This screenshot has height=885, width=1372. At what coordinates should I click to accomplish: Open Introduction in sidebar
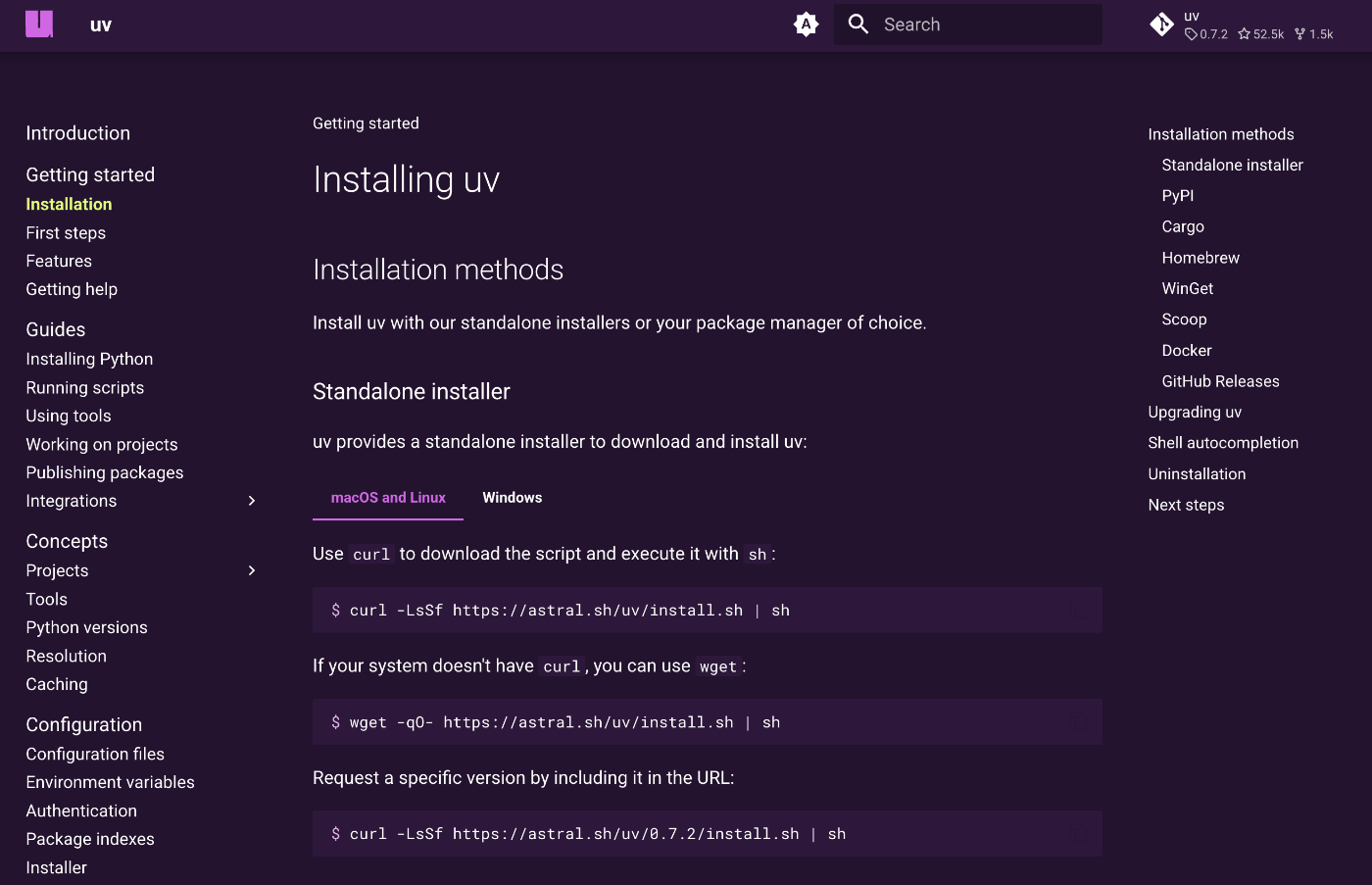point(78,133)
